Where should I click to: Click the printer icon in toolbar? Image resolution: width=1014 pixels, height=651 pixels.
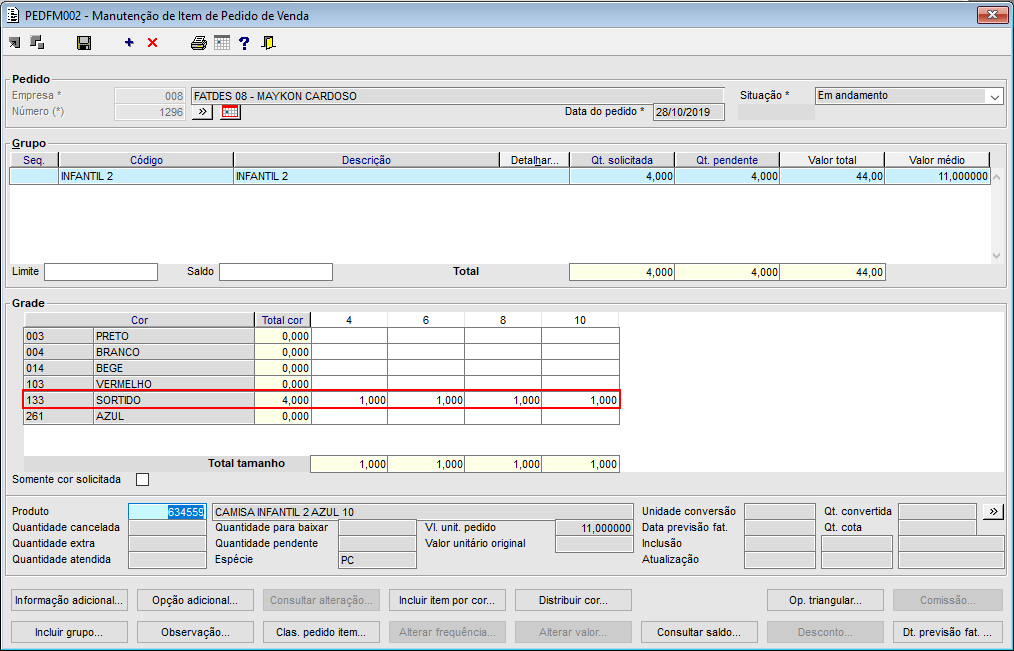[199, 43]
